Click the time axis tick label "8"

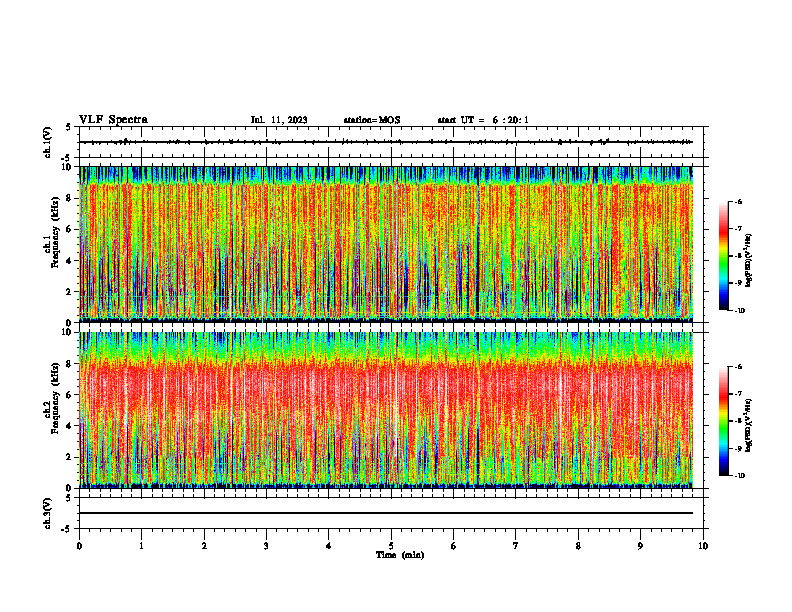point(578,546)
